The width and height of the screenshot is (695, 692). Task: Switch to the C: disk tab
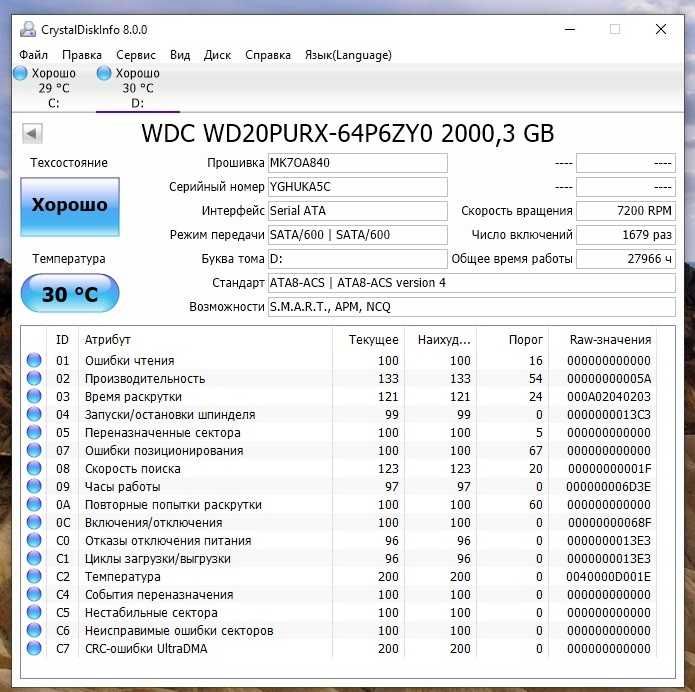54,88
